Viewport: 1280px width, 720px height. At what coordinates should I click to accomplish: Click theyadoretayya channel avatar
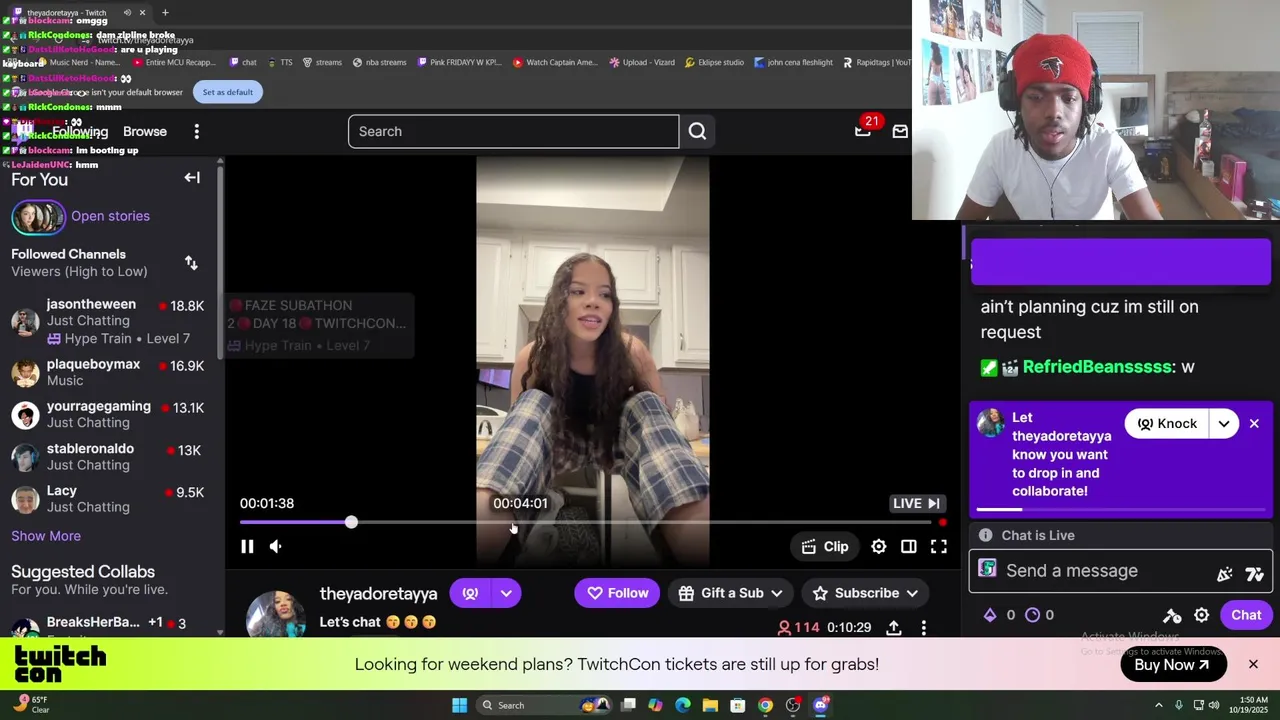(275, 613)
